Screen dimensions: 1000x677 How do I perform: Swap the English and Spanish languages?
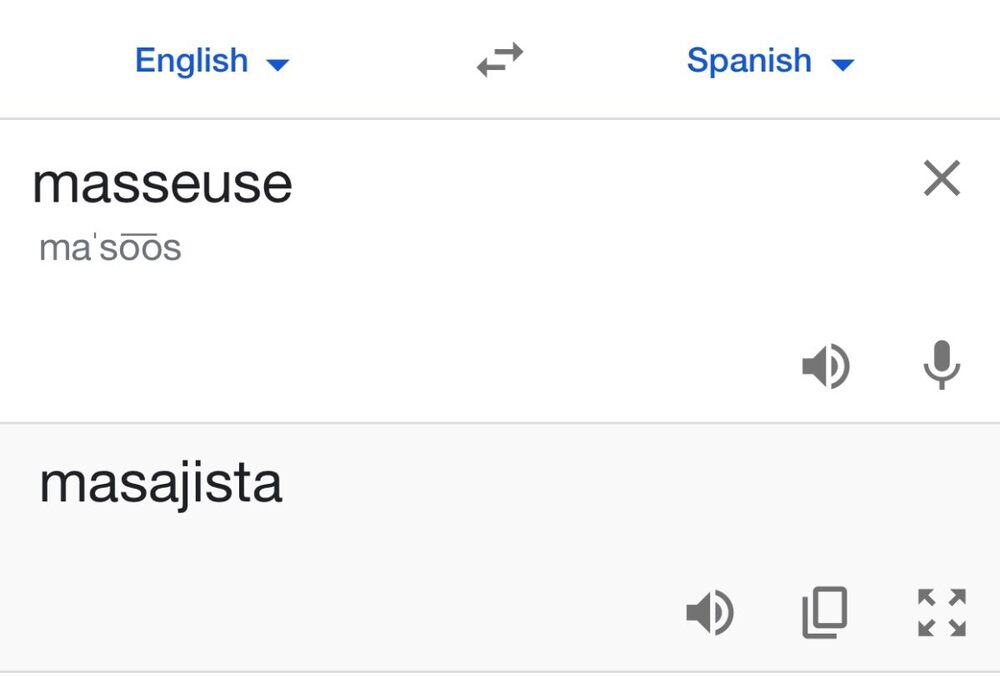(500, 61)
